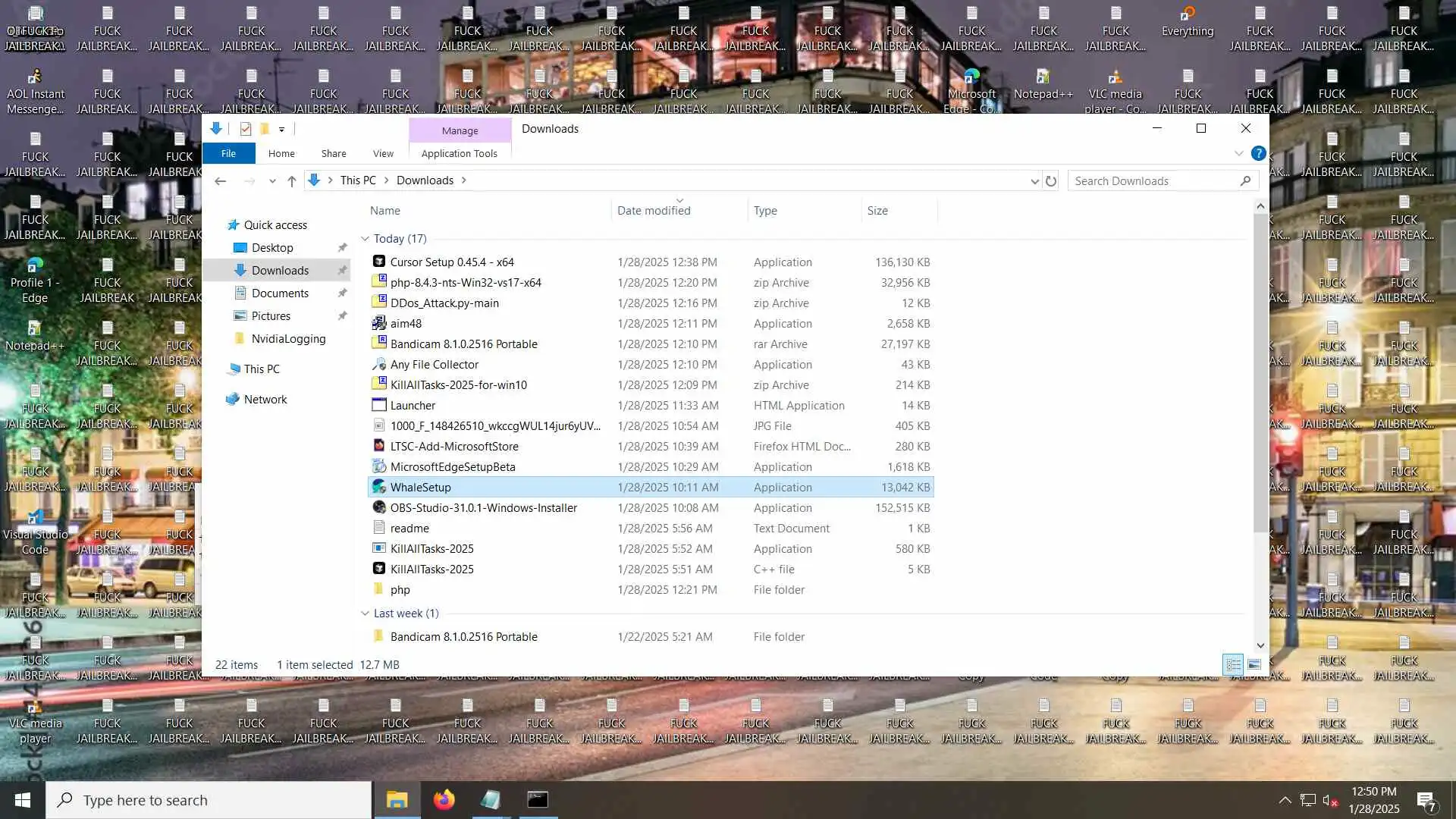Screen dimensions: 1456x819
Task: Click the Date modified column header
Action: tap(654, 211)
